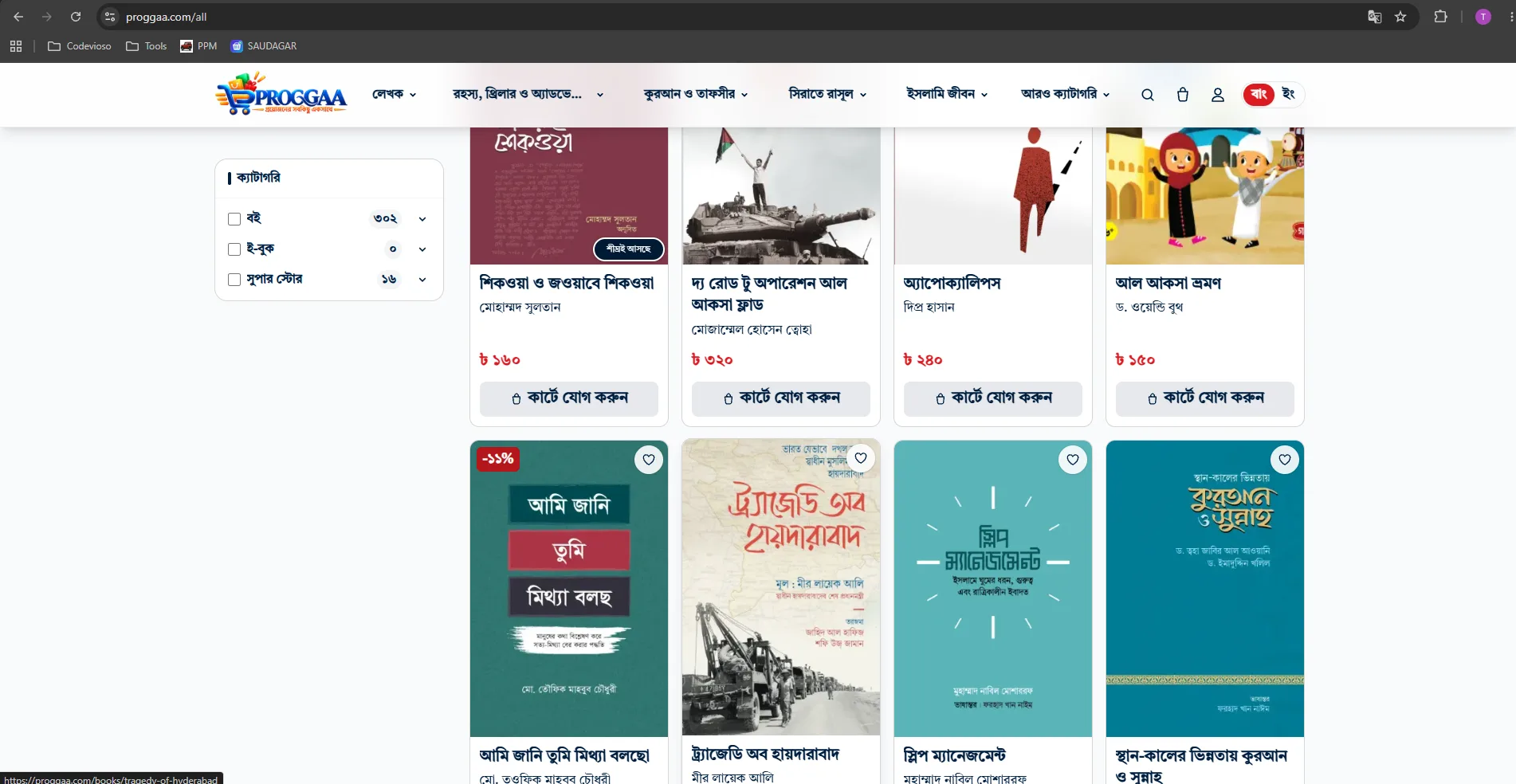Click the '-১১%' discount badge
The height and width of the screenshot is (784, 1516).
pos(497,459)
